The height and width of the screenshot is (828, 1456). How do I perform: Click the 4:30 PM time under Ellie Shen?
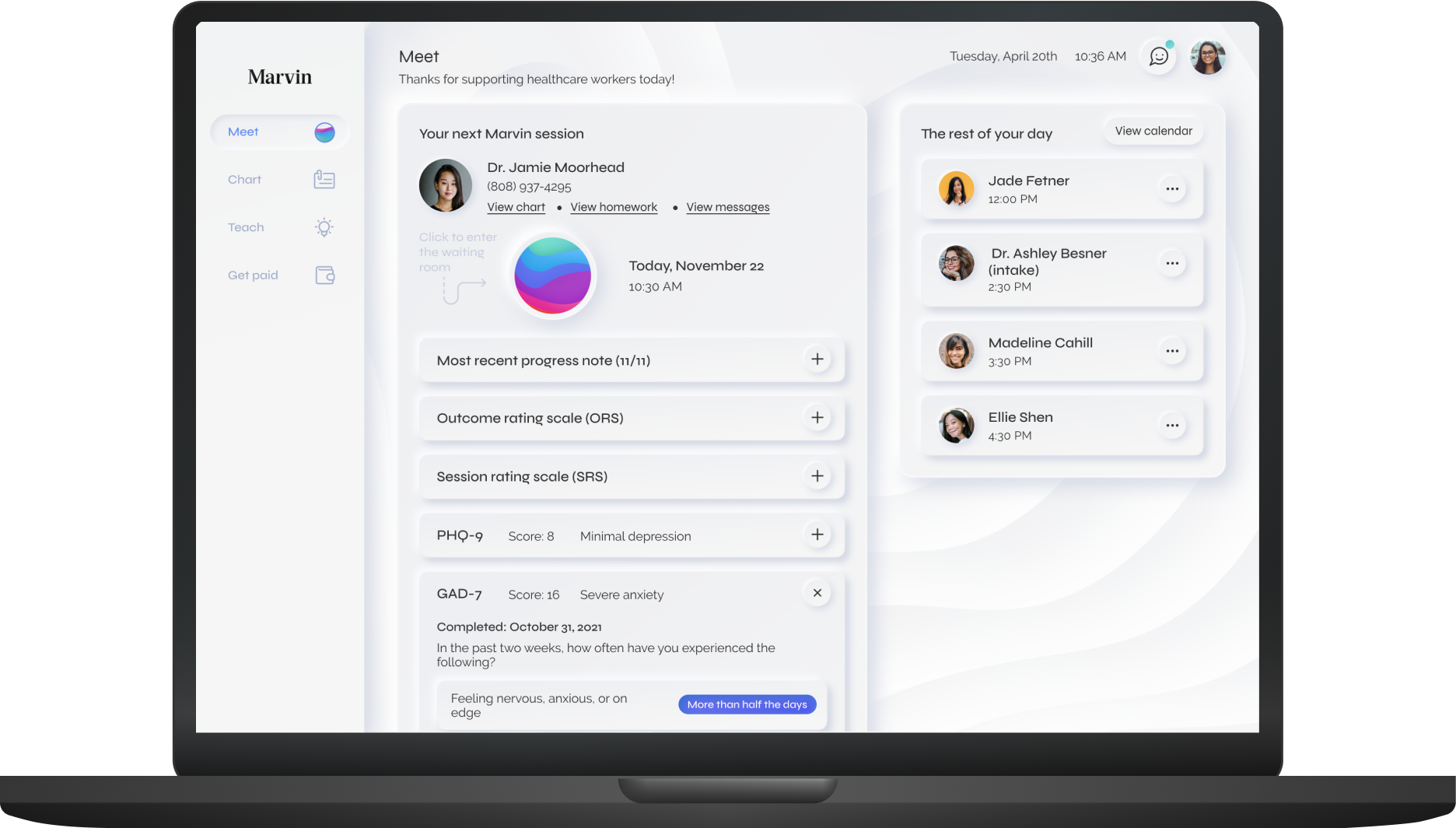coord(1010,436)
